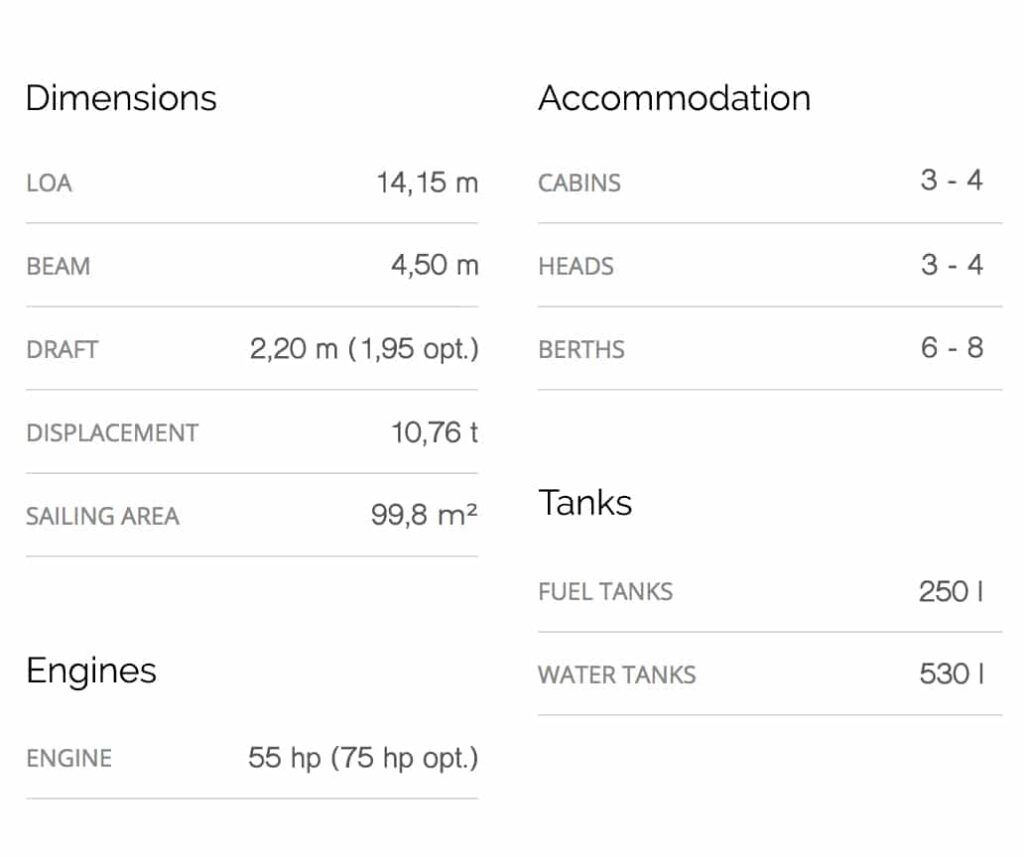1024x857 pixels.
Task: Click the Engines section heading
Action: tap(91, 671)
